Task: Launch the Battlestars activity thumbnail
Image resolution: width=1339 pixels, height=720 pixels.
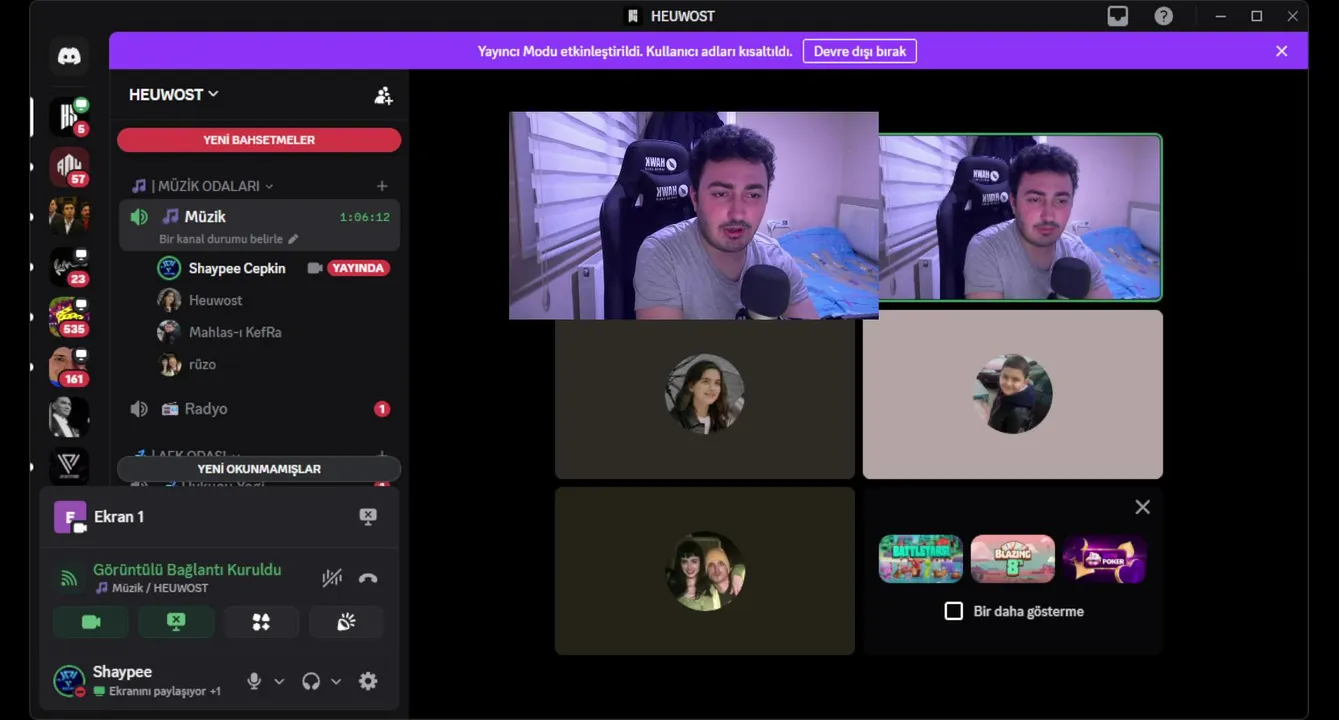Action: [x=921, y=559]
